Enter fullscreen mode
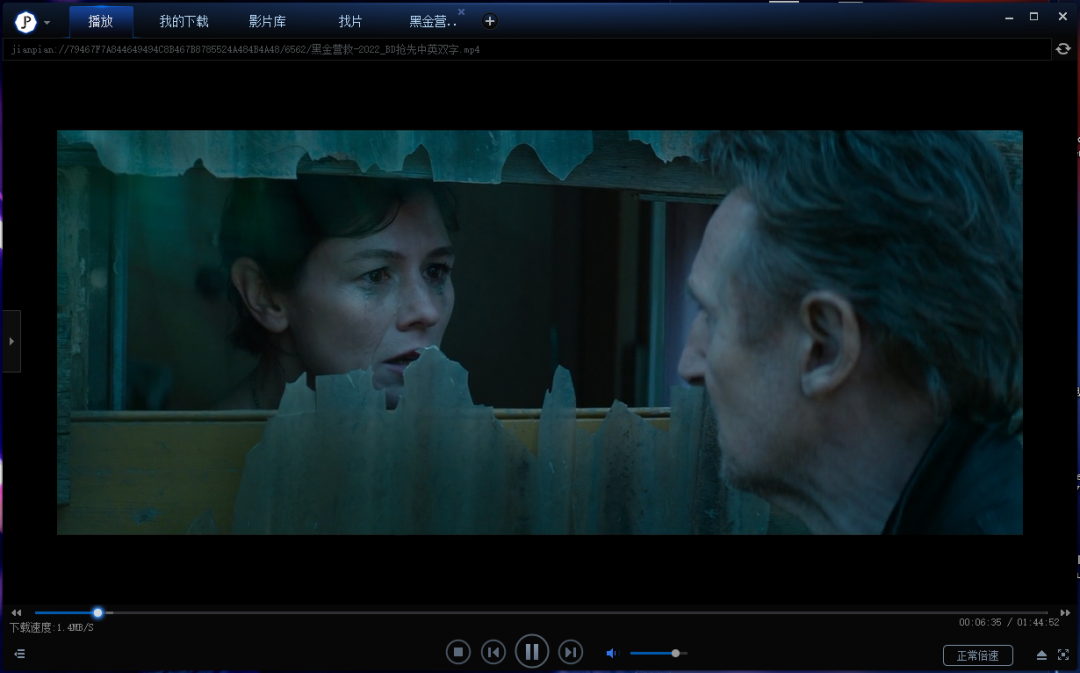This screenshot has height=673, width=1080. pos(1063,655)
